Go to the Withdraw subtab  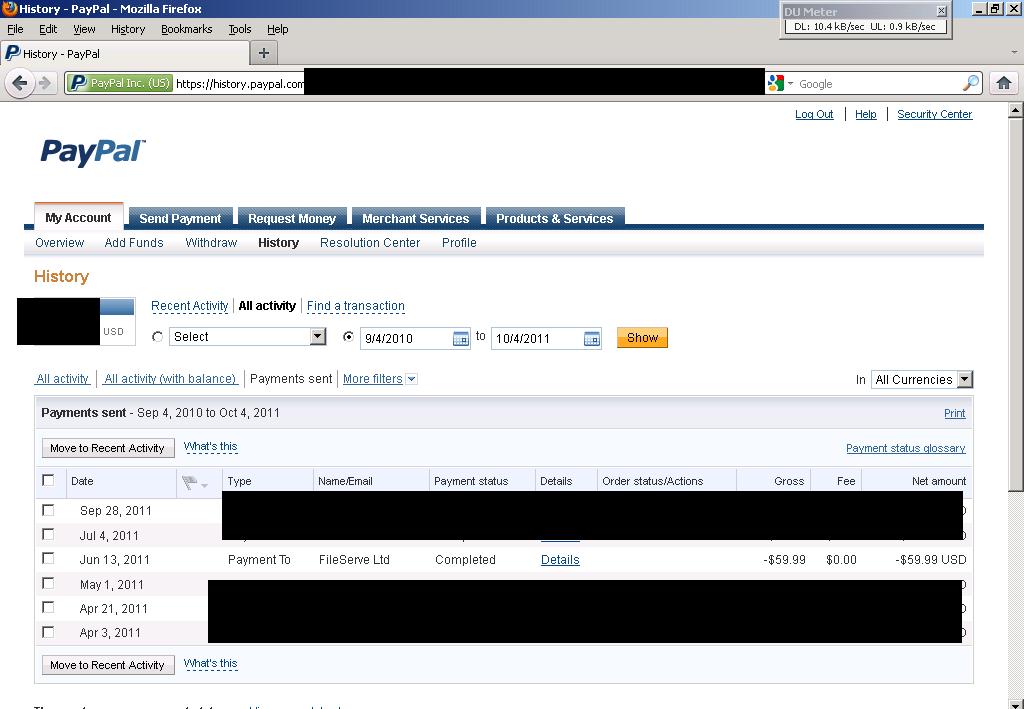click(211, 243)
